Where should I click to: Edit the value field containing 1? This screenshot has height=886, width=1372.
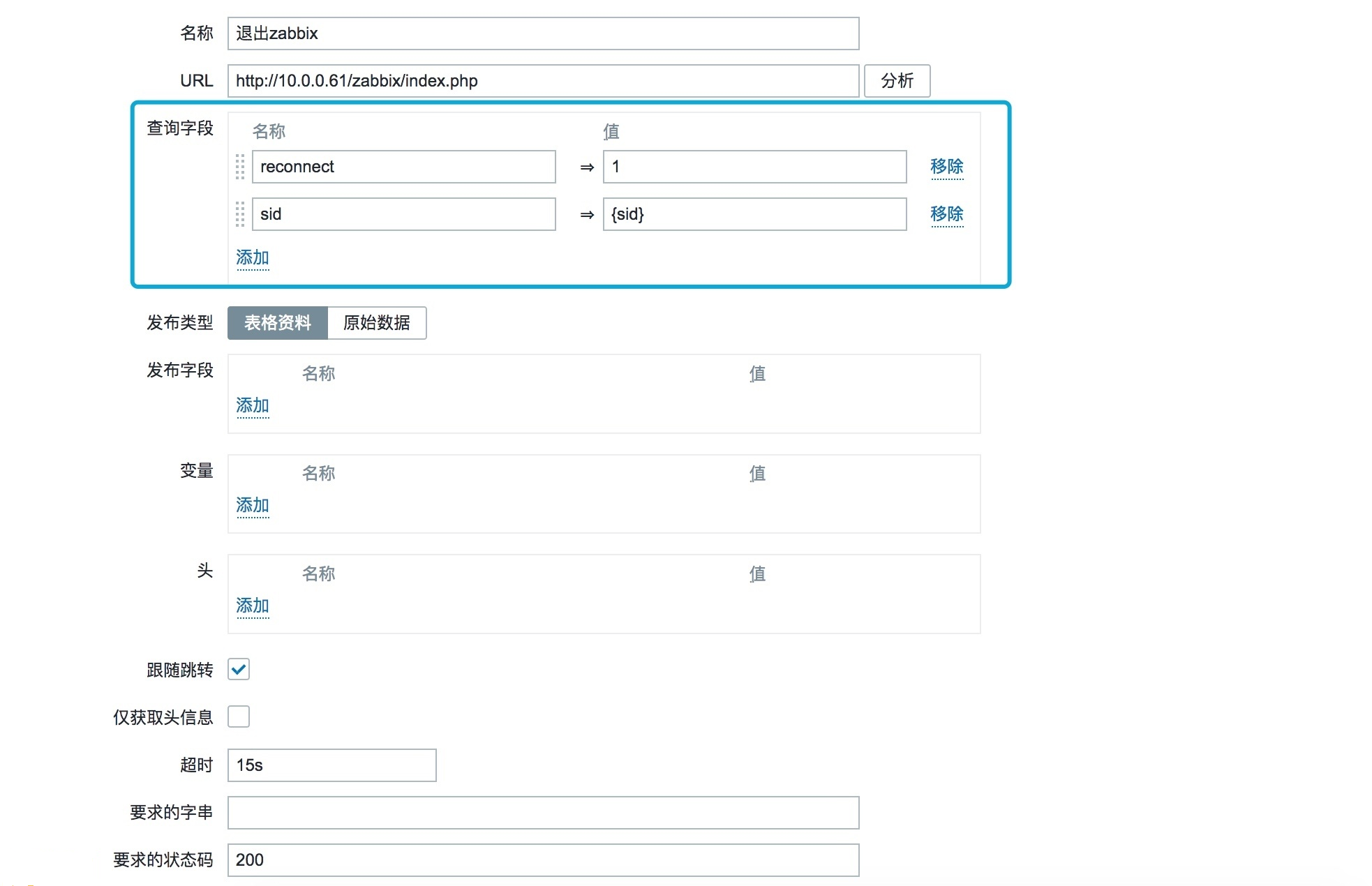pos(755,167)
